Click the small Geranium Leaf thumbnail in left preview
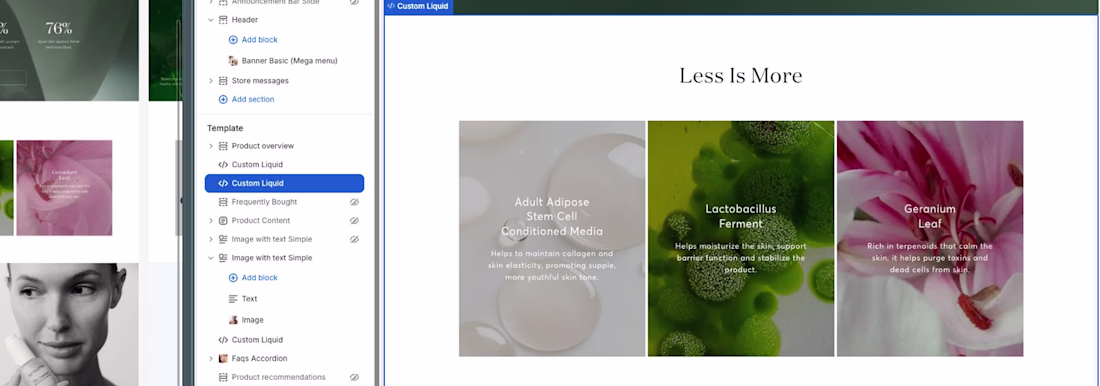 click(x=64, y=187)
